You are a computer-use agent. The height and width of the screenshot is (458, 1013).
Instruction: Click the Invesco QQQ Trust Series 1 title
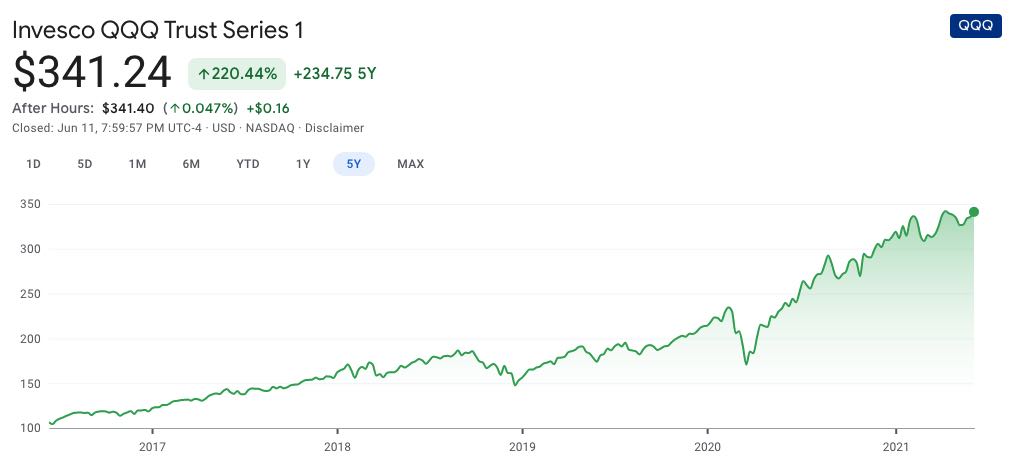(x=158, y=28)
